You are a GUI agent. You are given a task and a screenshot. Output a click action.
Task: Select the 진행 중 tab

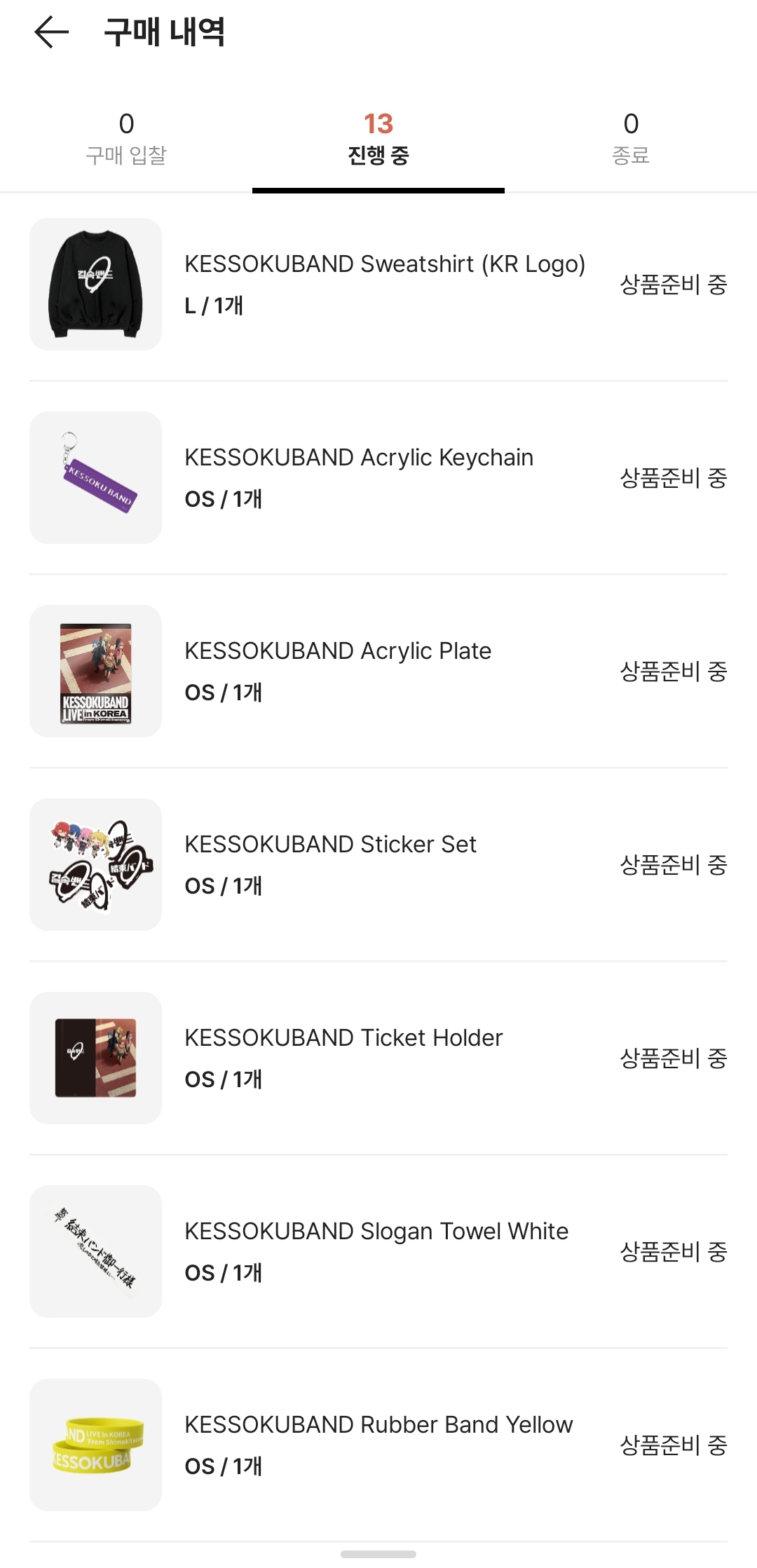tap(378, 139)
